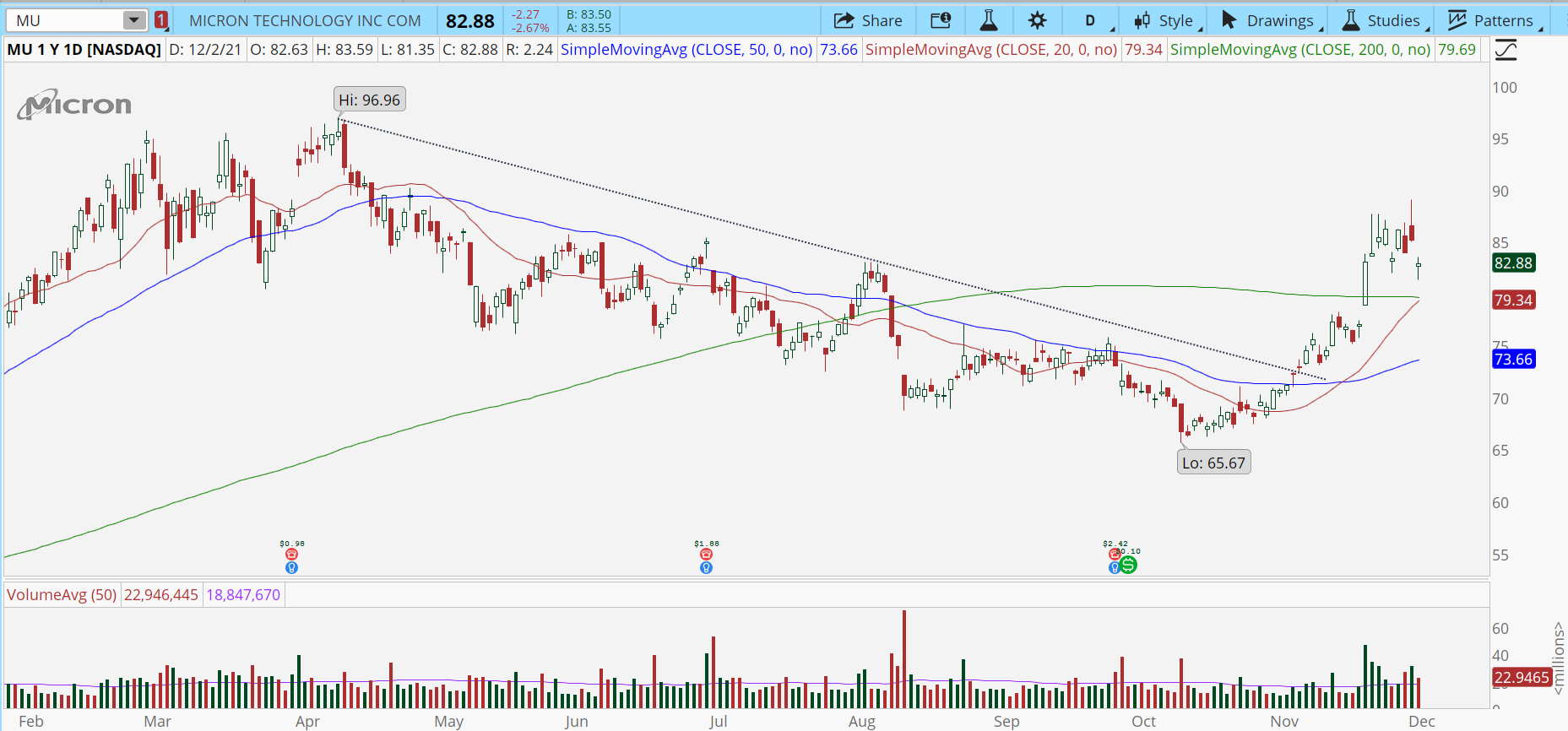1568x731 pixels.
Task: Click the Share button
Action: (868, 20)
